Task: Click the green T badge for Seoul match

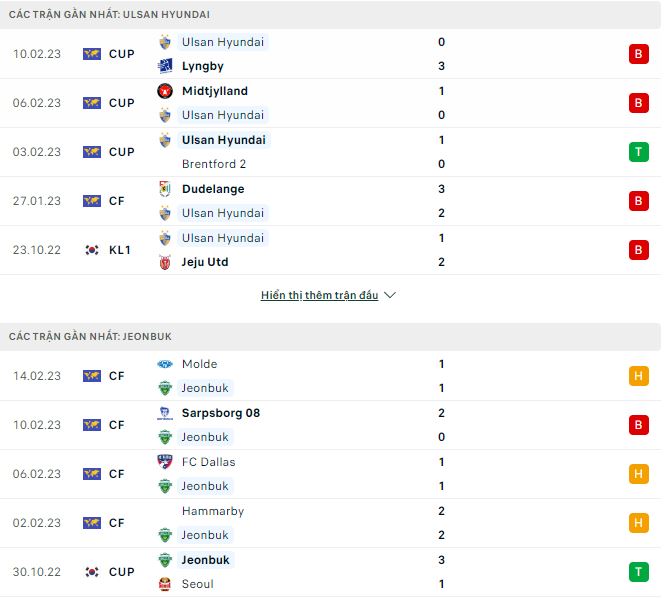Action: click(639, 572)
